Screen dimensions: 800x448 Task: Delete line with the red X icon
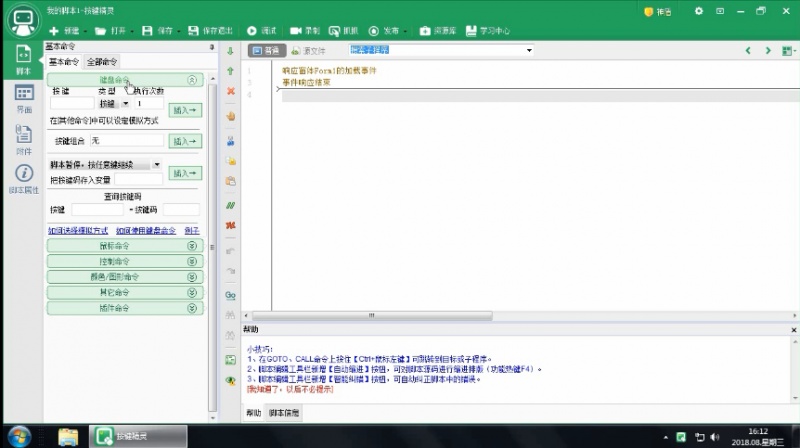tap(231, 91)
